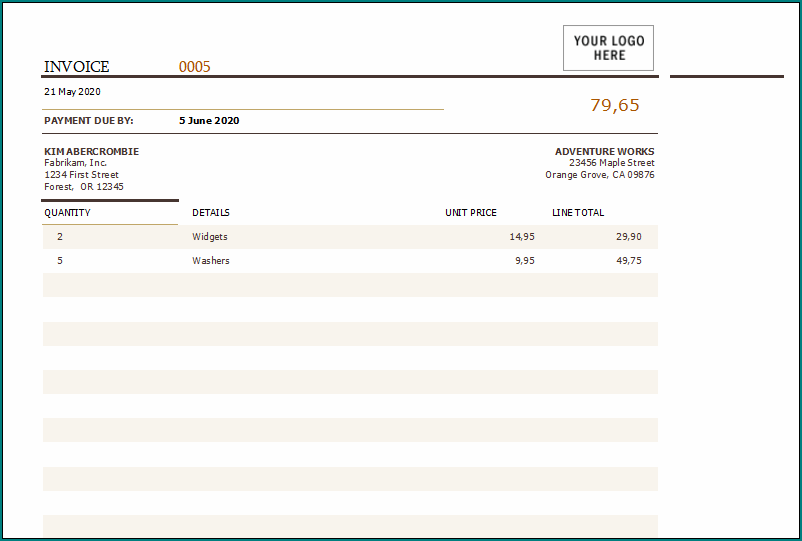
Task: Select unit price 14,95
Action: [x=522, y=237]
